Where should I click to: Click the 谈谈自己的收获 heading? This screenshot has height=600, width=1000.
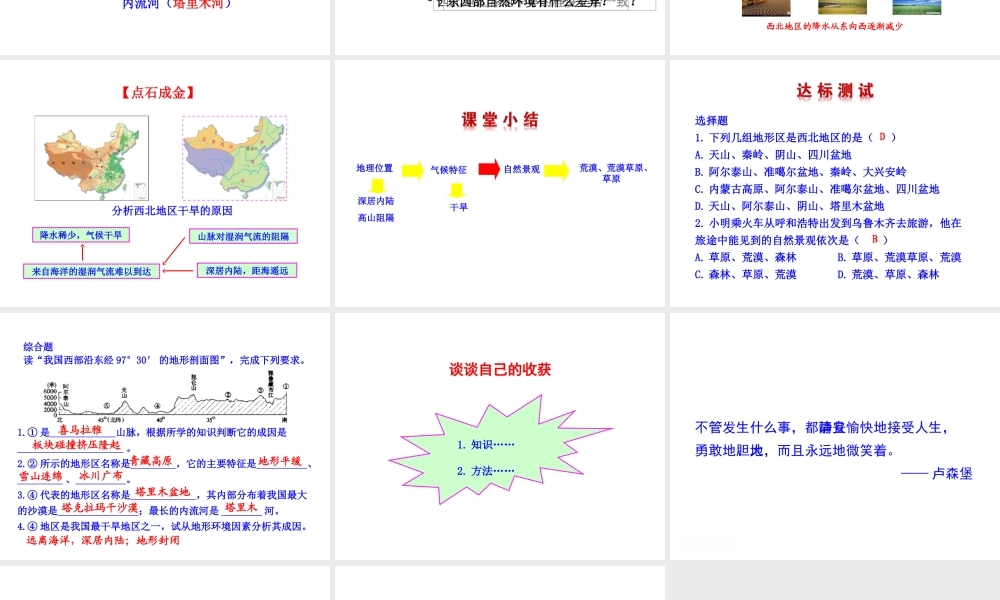click(500, 370)
